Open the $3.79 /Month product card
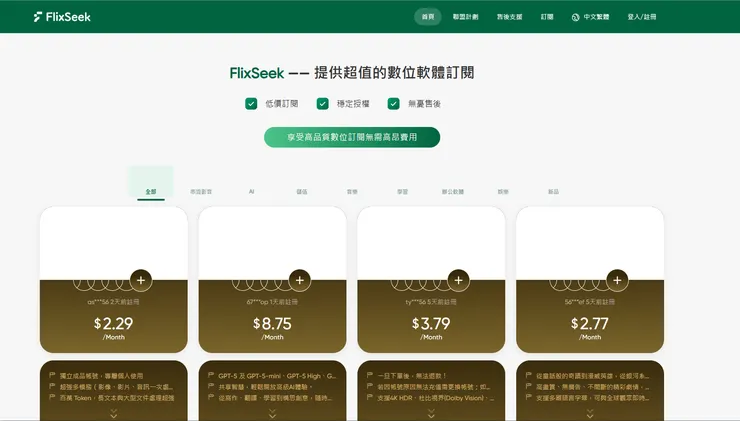The image size is (740, 421). pyautogui.click(x=431, y=279)
